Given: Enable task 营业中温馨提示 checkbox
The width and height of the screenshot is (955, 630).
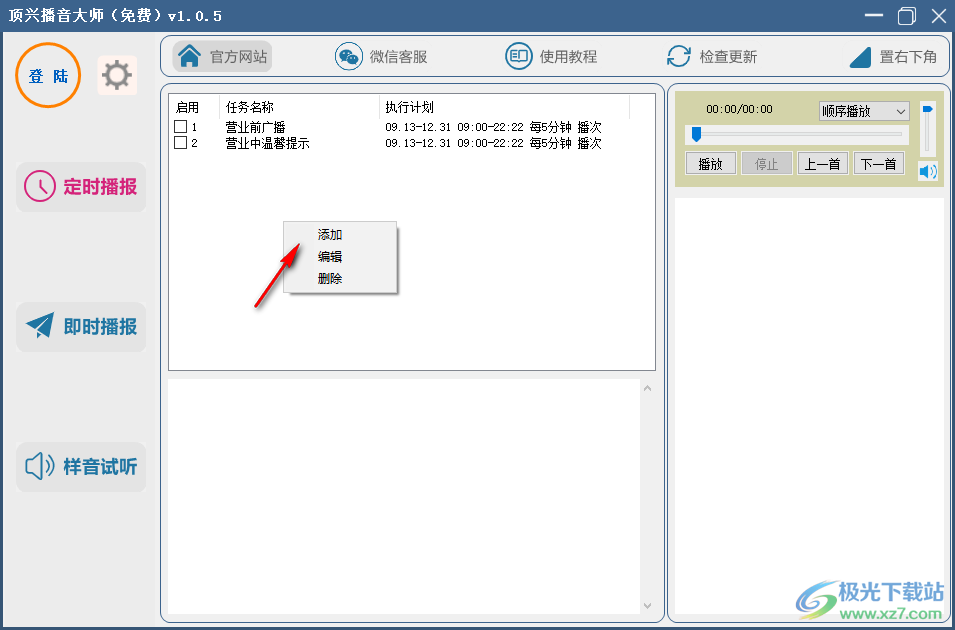Looking at the screenshot, I should (x=180, y=142).
